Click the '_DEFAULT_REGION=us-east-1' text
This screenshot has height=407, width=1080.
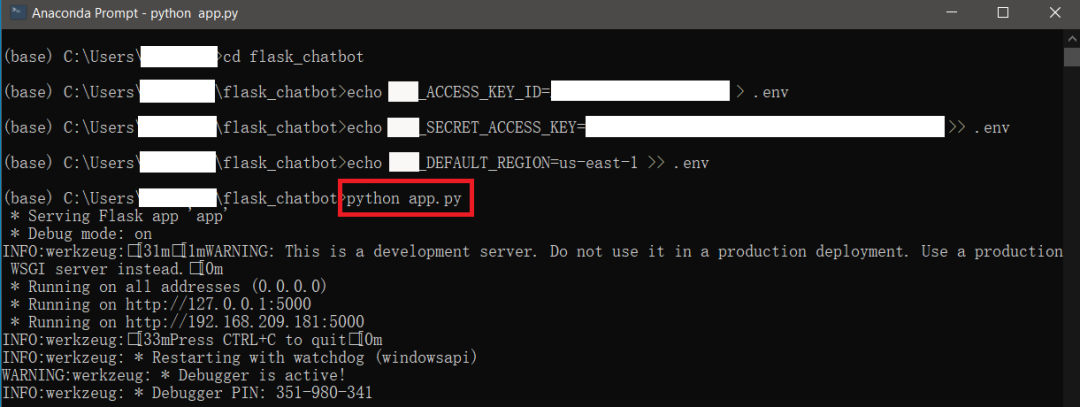click(532, 163)
